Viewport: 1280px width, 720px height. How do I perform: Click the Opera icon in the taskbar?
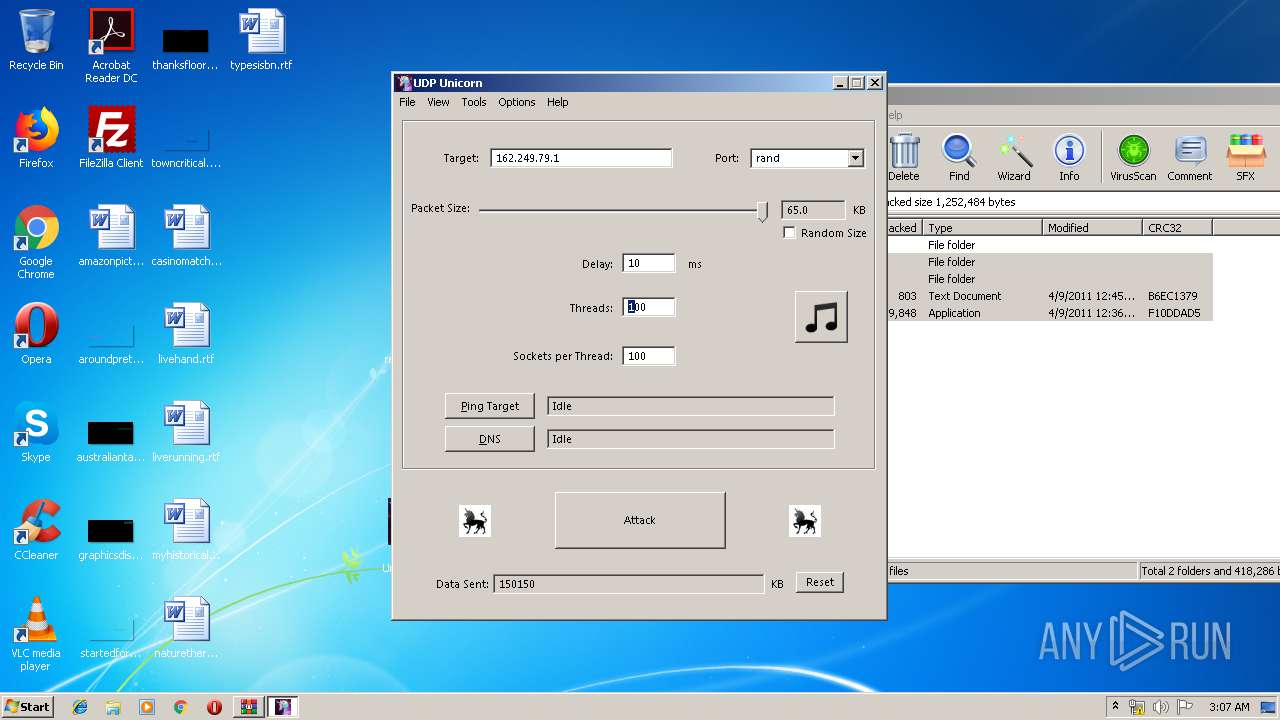[214, 707]
